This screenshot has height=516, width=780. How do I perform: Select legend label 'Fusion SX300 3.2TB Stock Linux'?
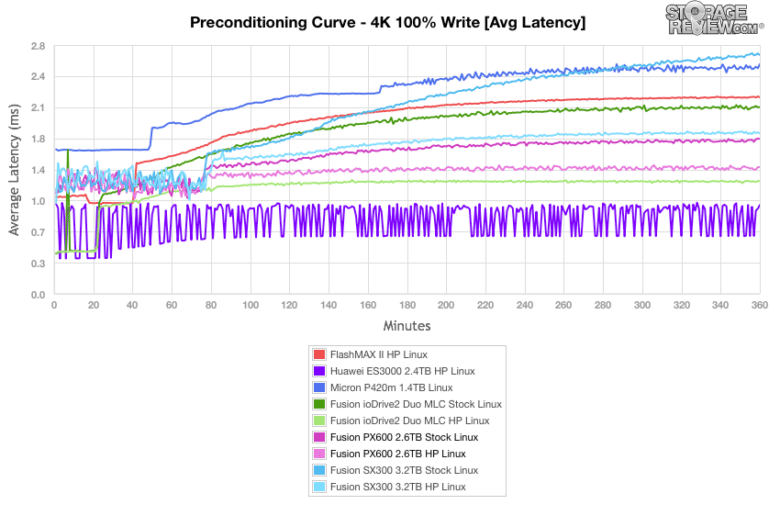404,470
